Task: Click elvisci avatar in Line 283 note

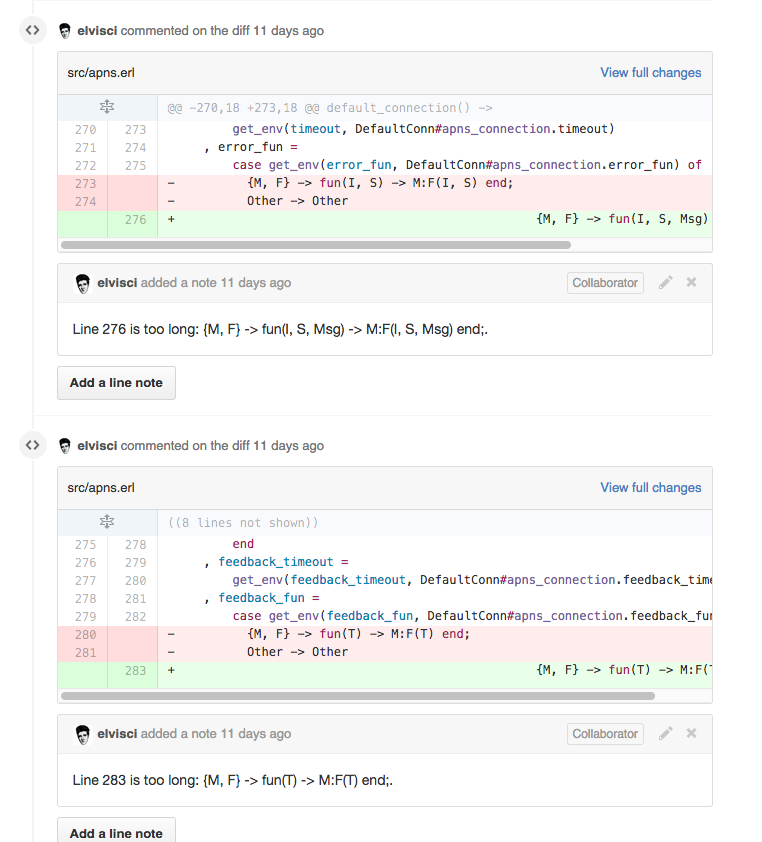Action: [x=83, y=735]
